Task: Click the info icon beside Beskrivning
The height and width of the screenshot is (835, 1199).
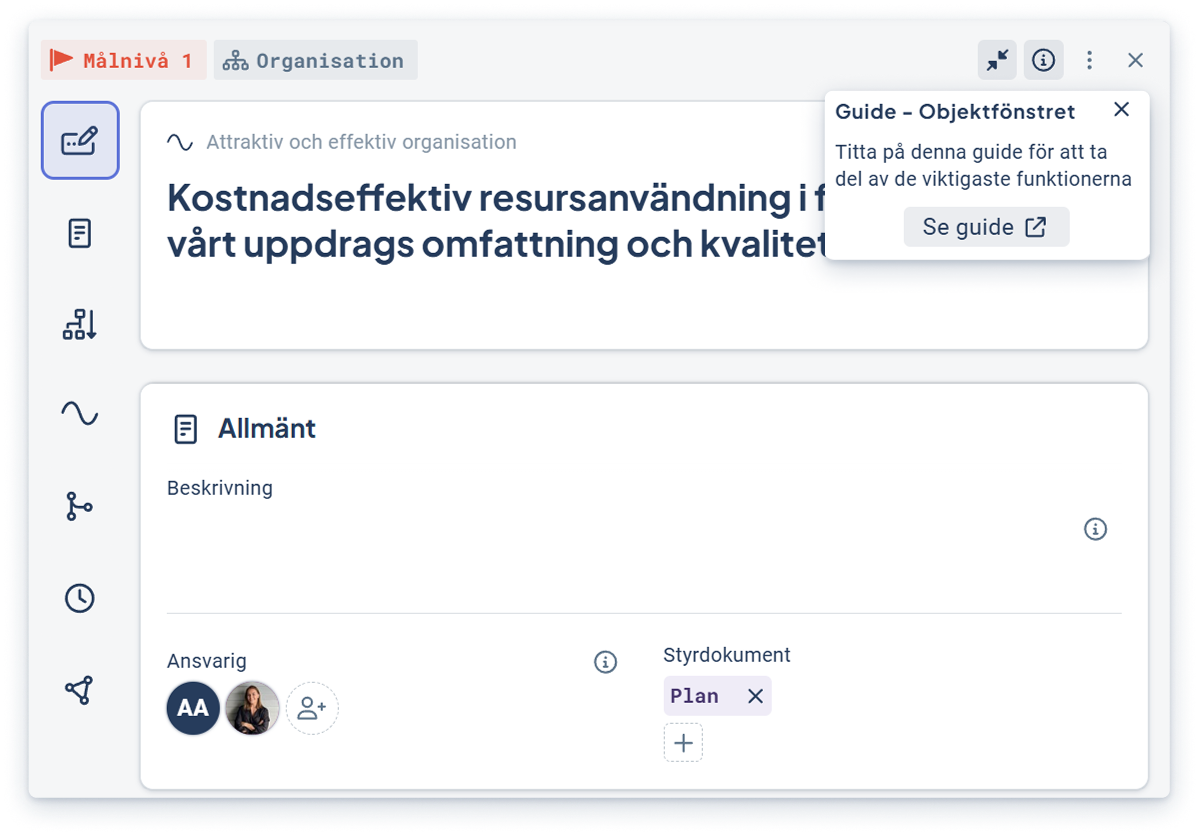Action: 1096,529
